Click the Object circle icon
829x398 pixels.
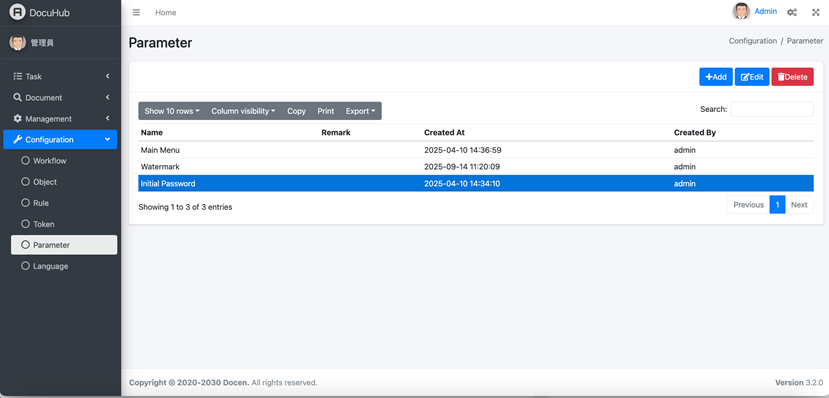point(25,182)
